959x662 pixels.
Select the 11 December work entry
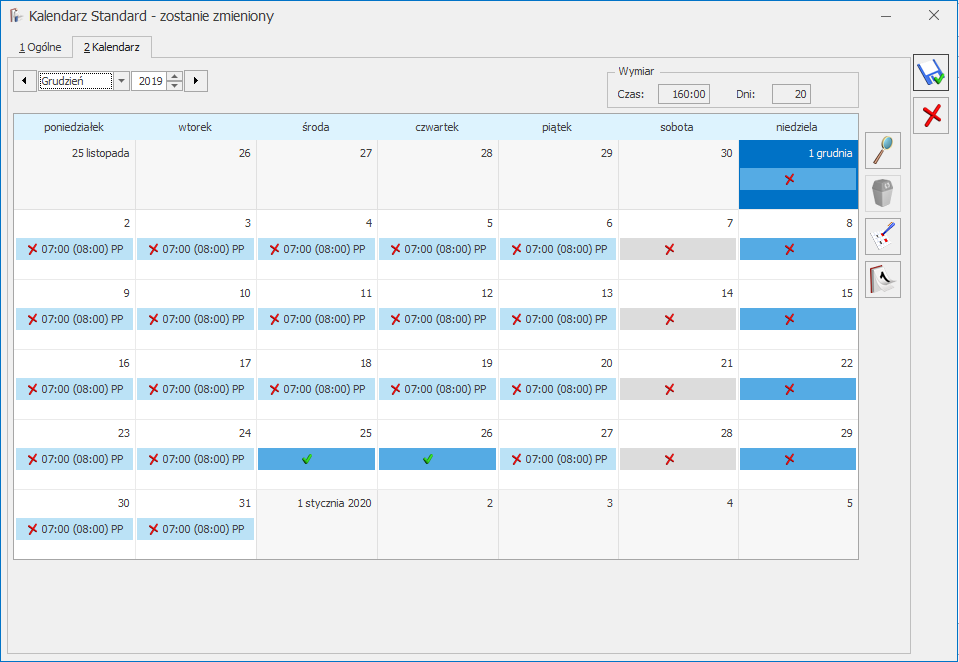click(316, 319)
